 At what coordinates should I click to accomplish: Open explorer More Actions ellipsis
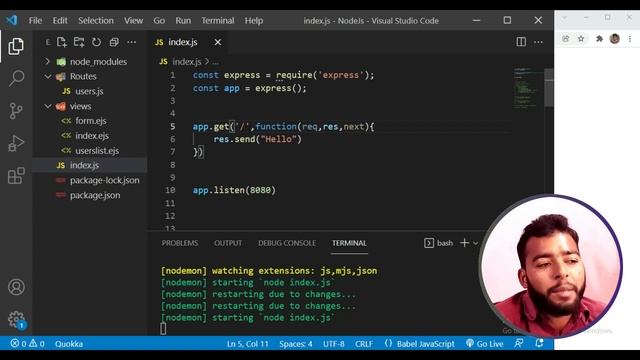coord(131,42)
